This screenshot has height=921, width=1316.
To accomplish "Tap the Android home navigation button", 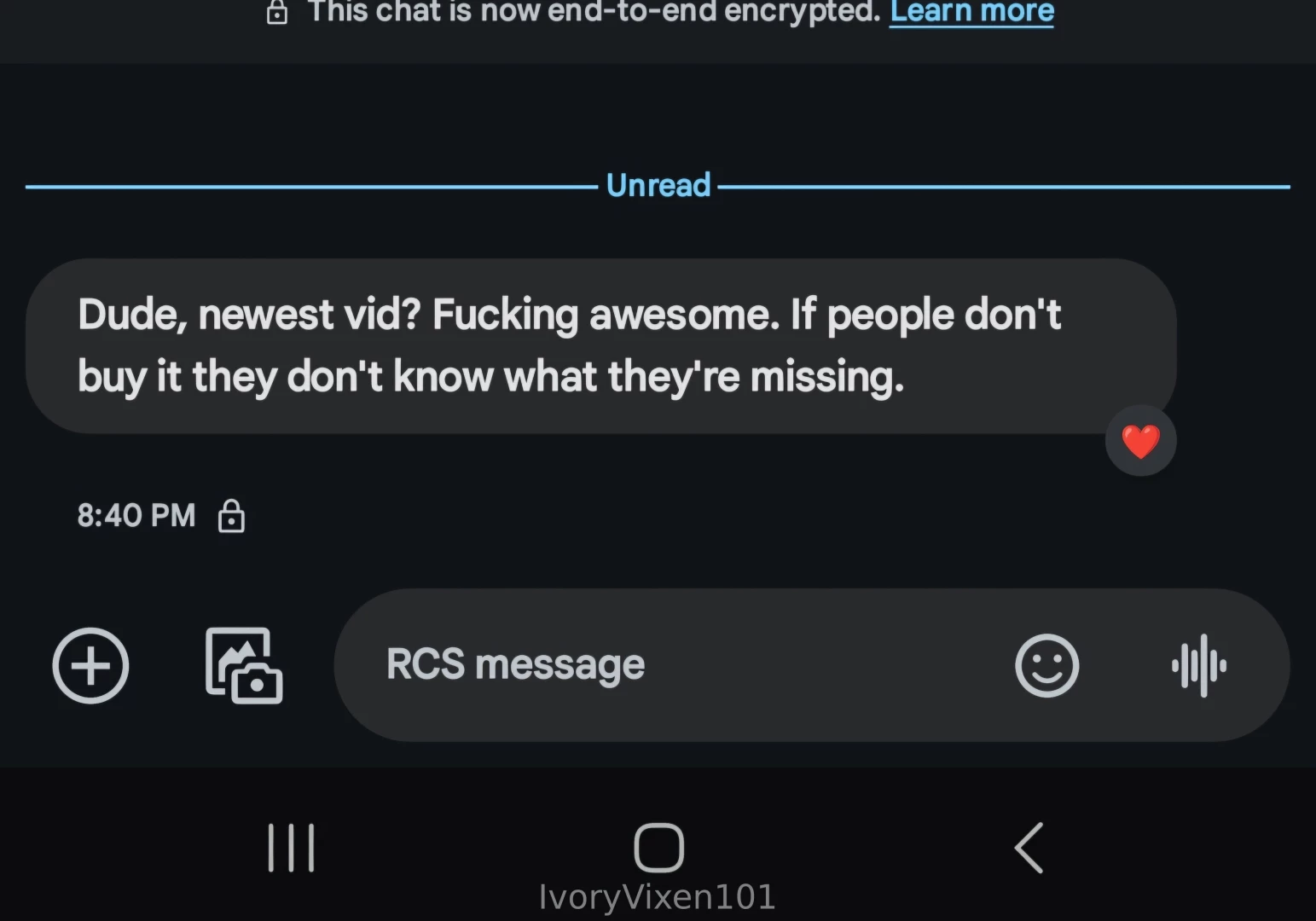I will coord(658,848).
